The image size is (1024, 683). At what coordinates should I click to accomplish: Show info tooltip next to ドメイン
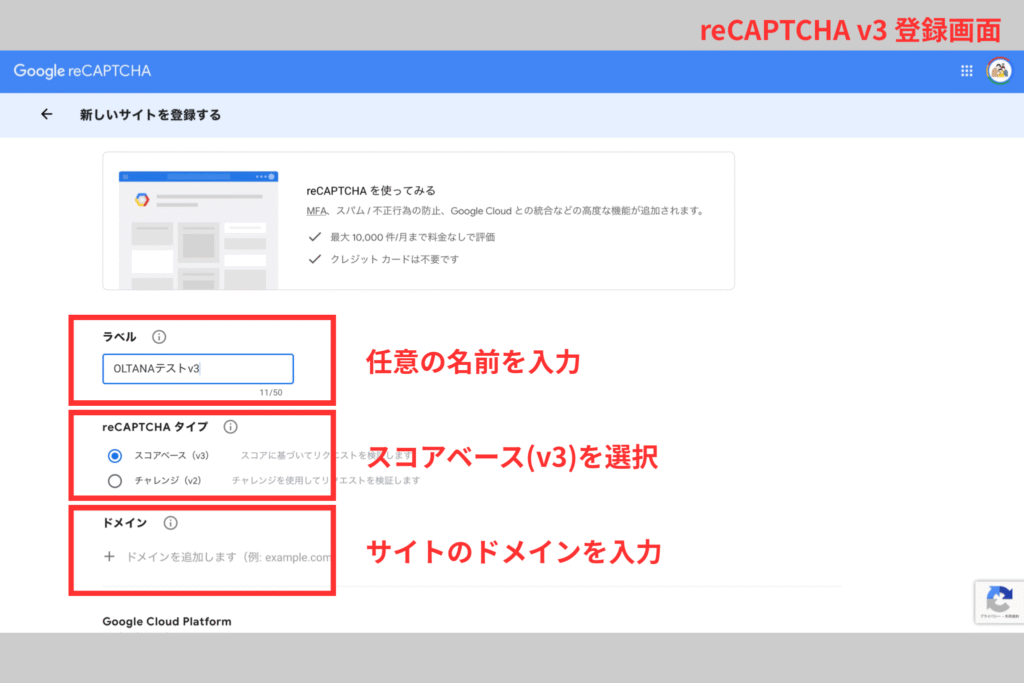170,523
